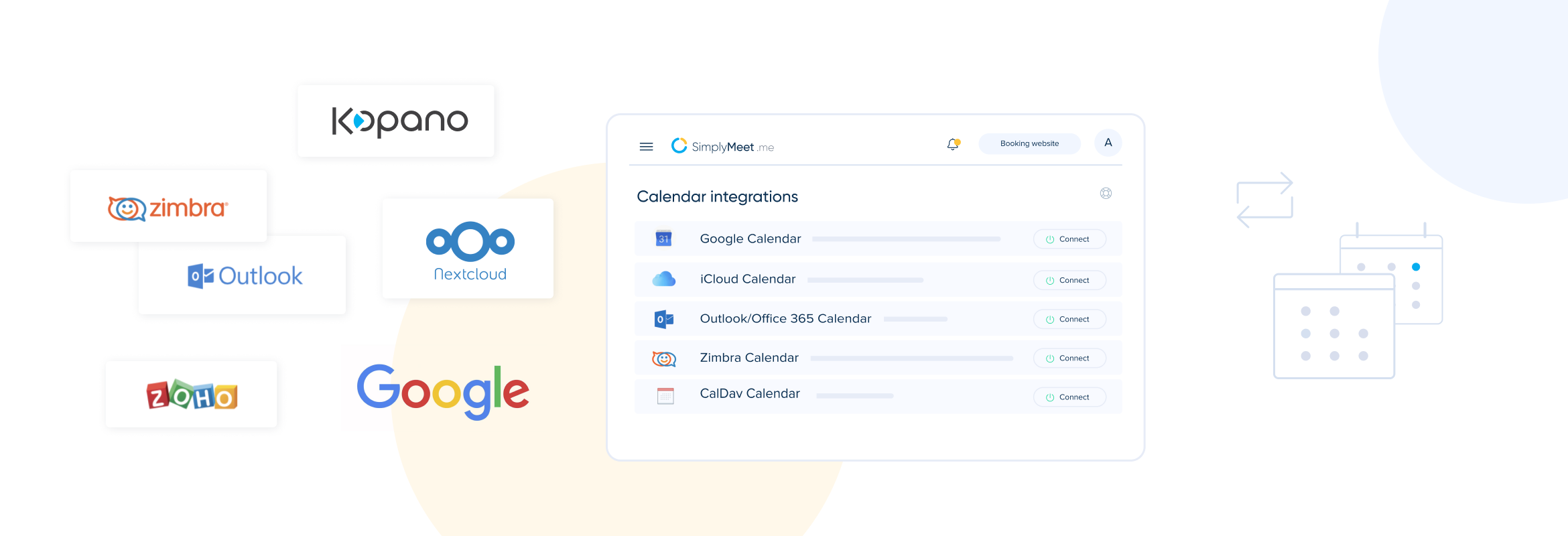Click the Outlook logo card
The height and width of the screenshot is (536, 1568).
click(242, 275)
